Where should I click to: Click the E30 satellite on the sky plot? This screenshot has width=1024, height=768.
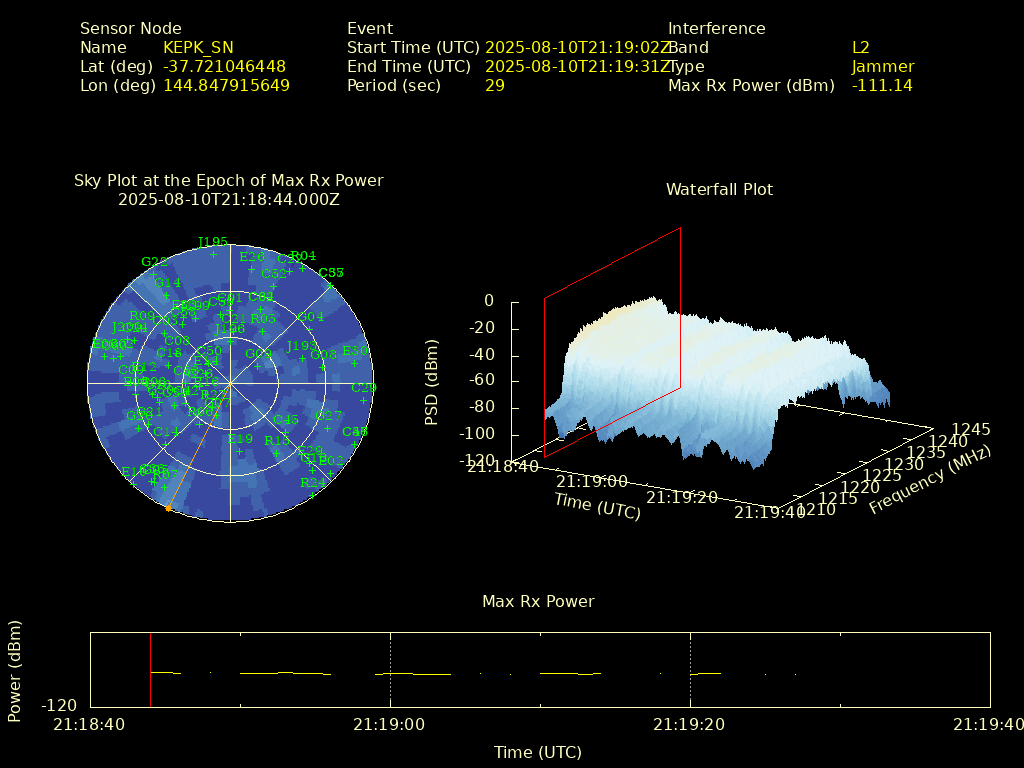[355, 363]
